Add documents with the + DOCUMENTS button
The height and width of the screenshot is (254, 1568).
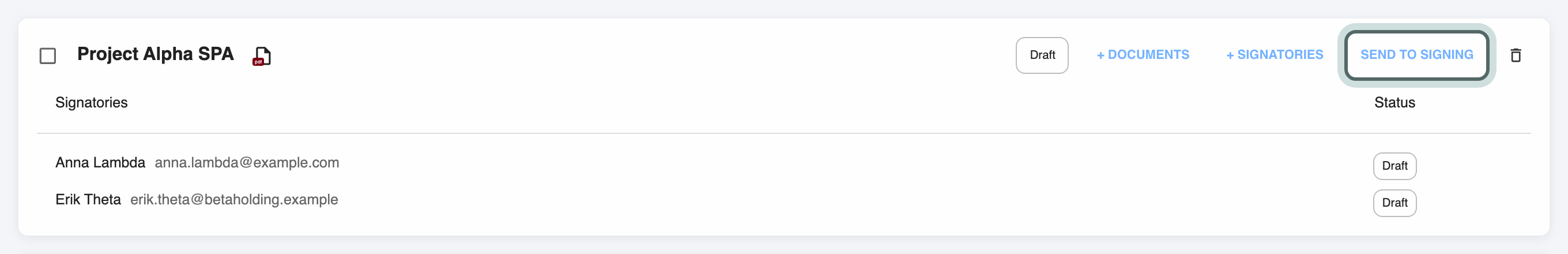coord(1143,55)
